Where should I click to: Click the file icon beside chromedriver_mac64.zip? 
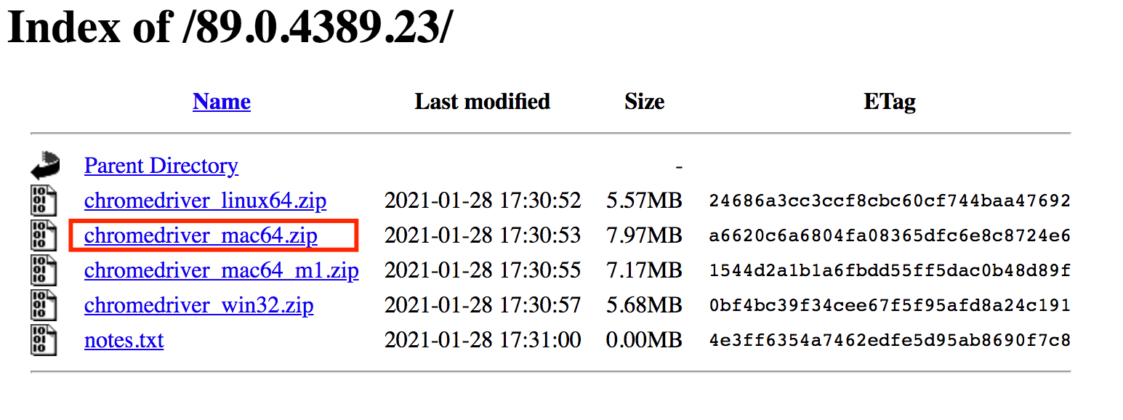point(43,236)
